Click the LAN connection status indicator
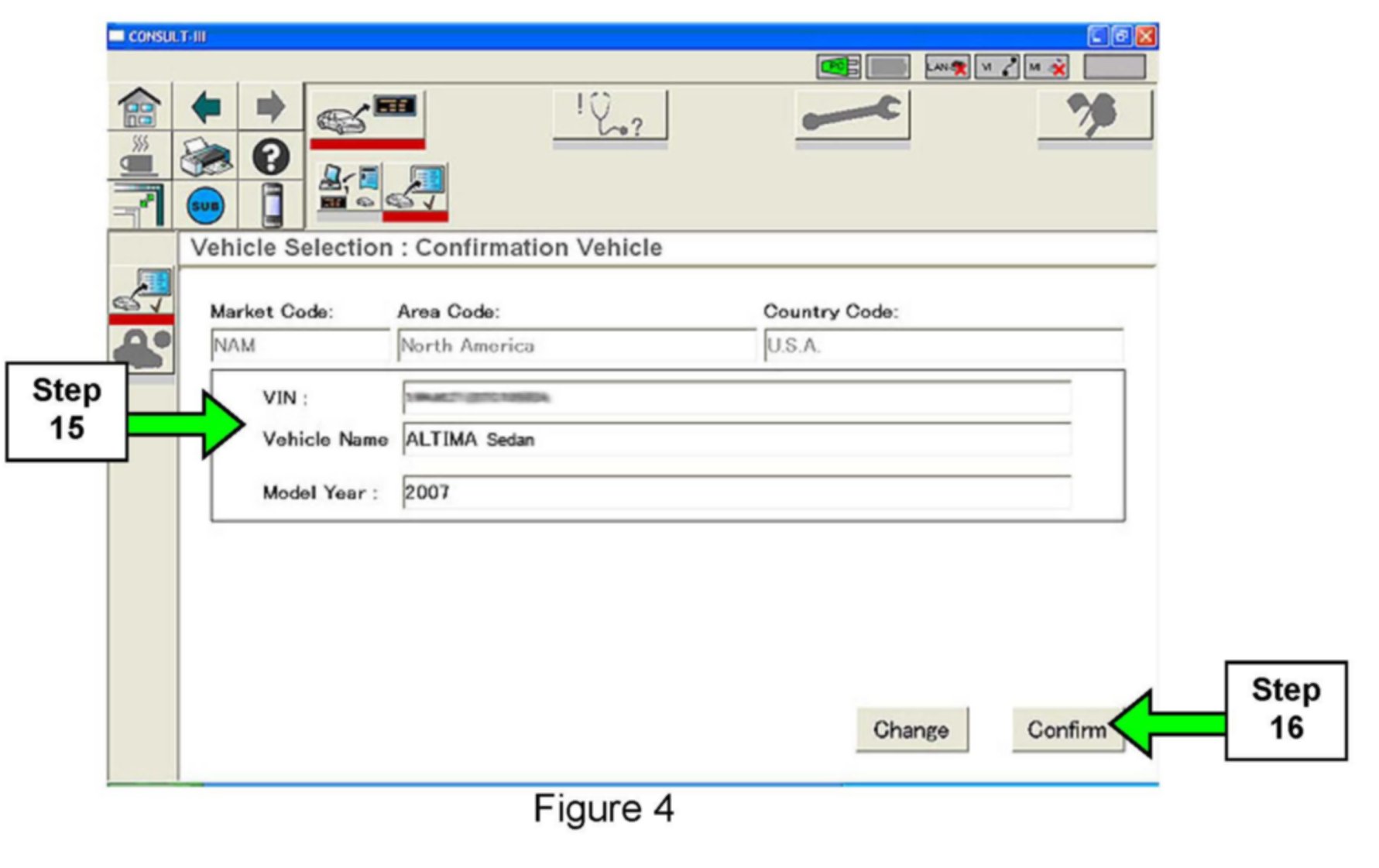 (947, 67)
